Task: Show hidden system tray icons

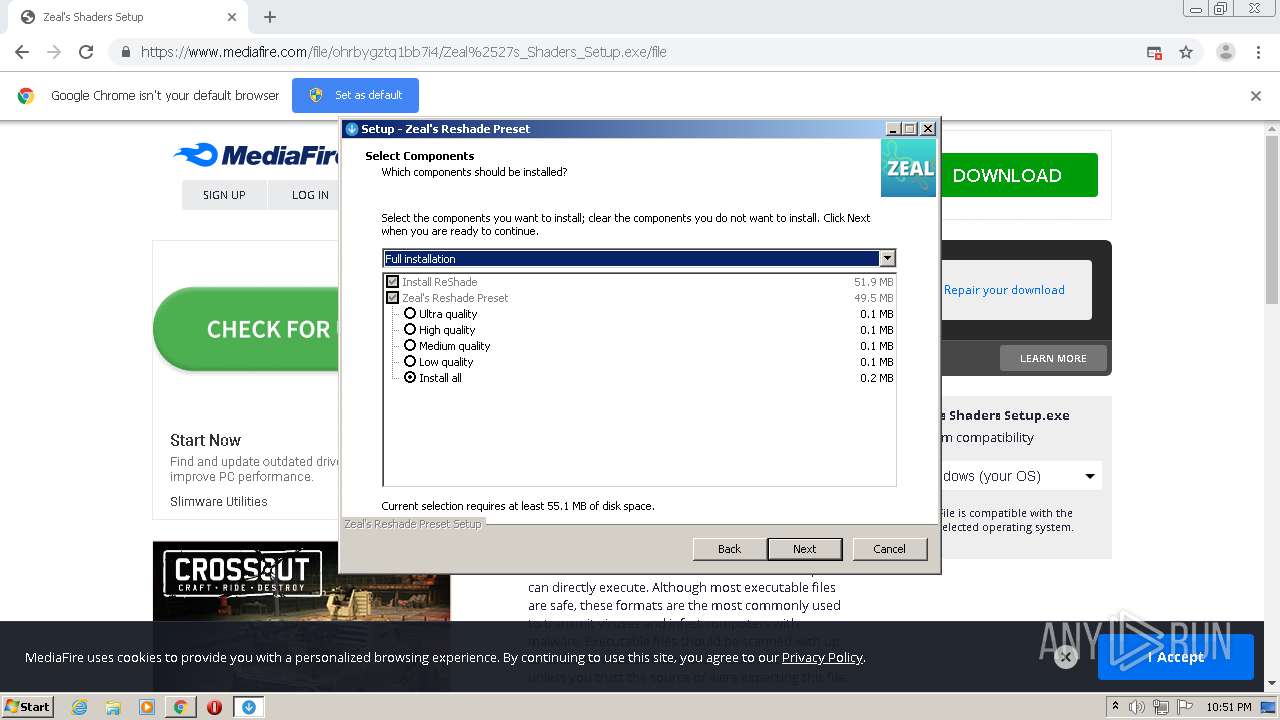Action: [1116, 707]
